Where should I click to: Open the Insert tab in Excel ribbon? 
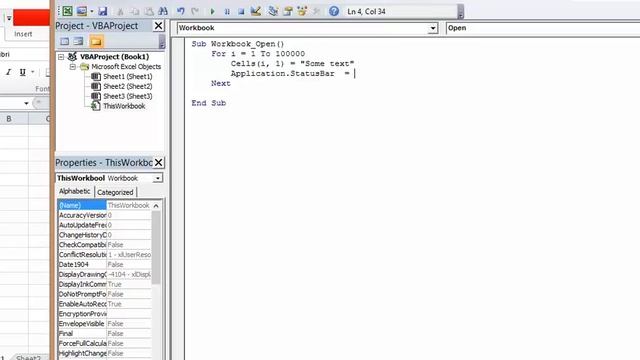(23, 34)
